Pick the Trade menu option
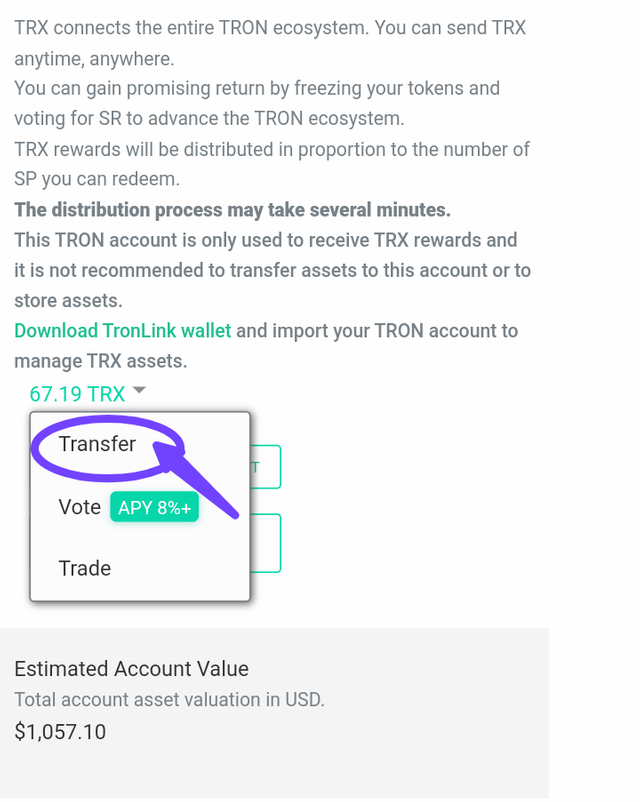 [x=85, y=568]
